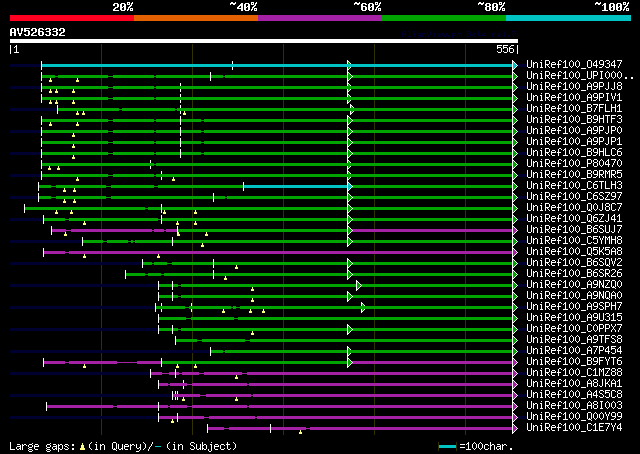Click the UniRef100_Q00Y99 label
640x454 pixels.
(574, 417)
